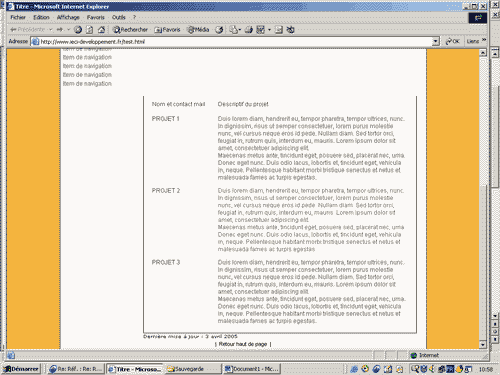Switch to 'Re: Réf. : Re: R...' taskbar window
The height and width of the screenshot is (375, 500).
click(x=76, y=369)
